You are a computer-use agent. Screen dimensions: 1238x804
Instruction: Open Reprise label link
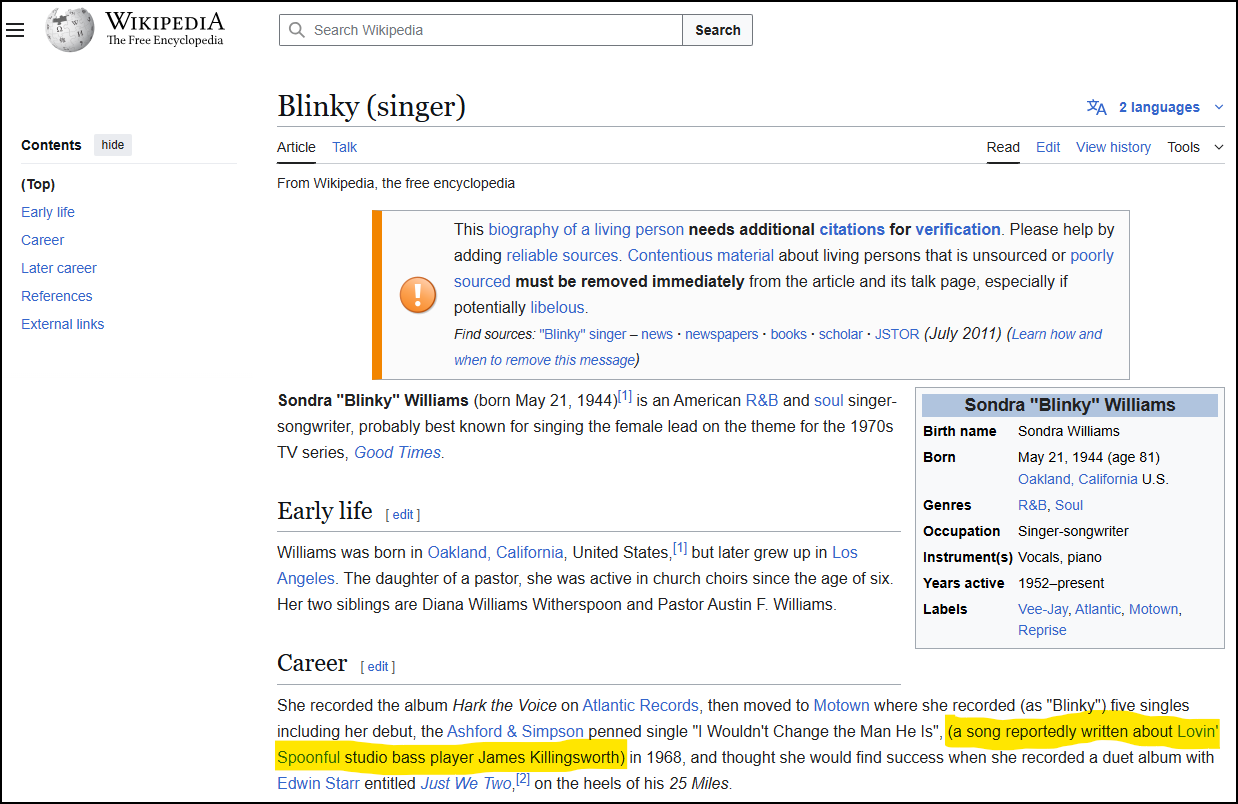[1042, 630]
